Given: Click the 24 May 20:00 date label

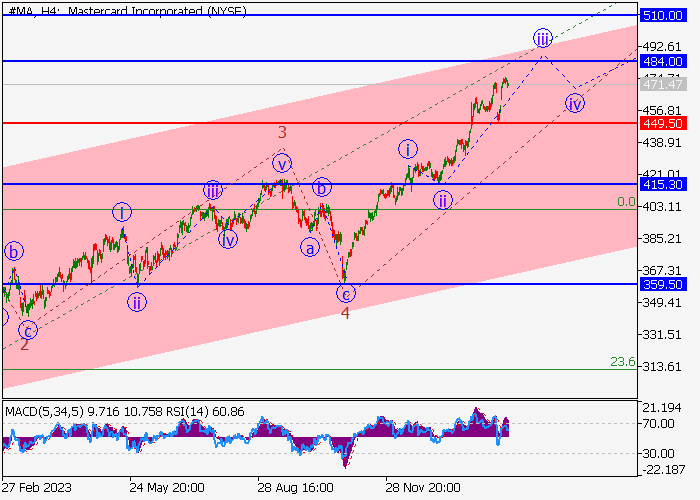Looking at the screenshot, I should 167,488.
